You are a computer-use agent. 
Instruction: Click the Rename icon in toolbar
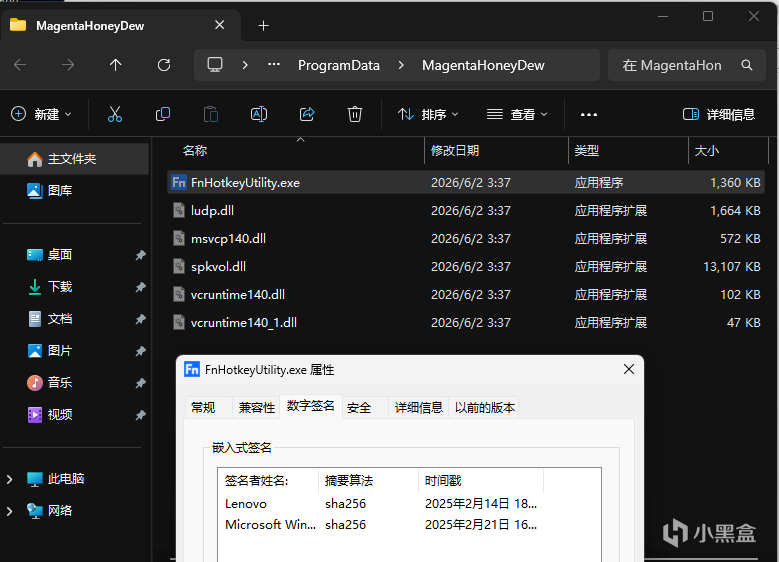tap(259, 114)
